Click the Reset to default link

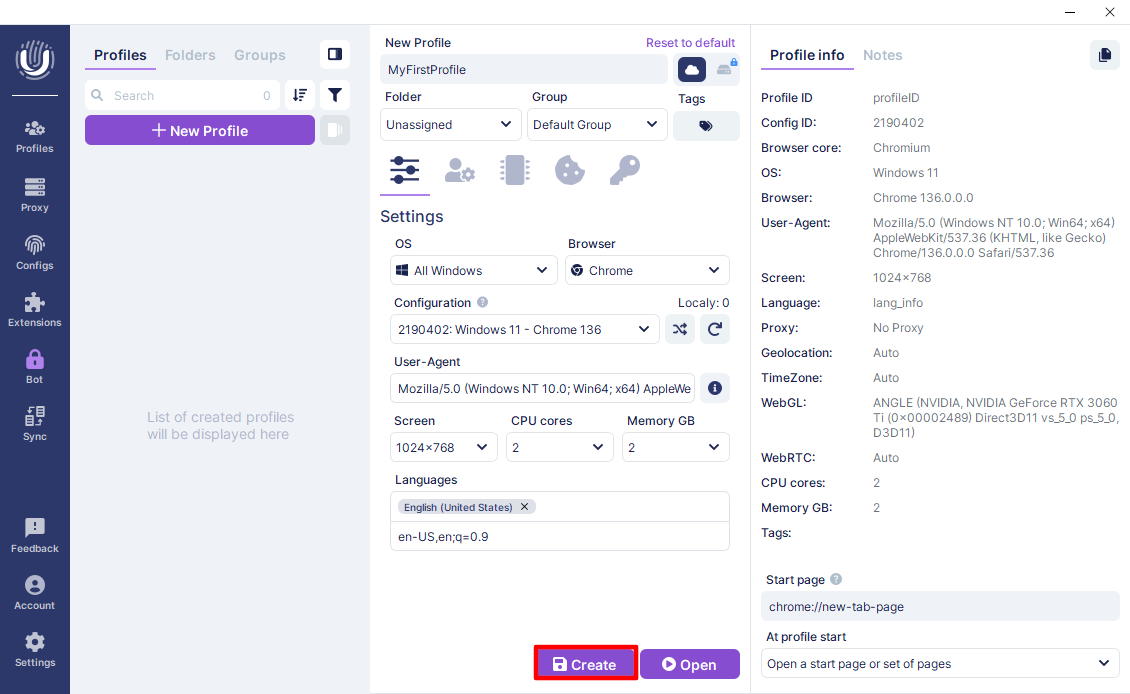pyautogui.click(x=690, y=43)
